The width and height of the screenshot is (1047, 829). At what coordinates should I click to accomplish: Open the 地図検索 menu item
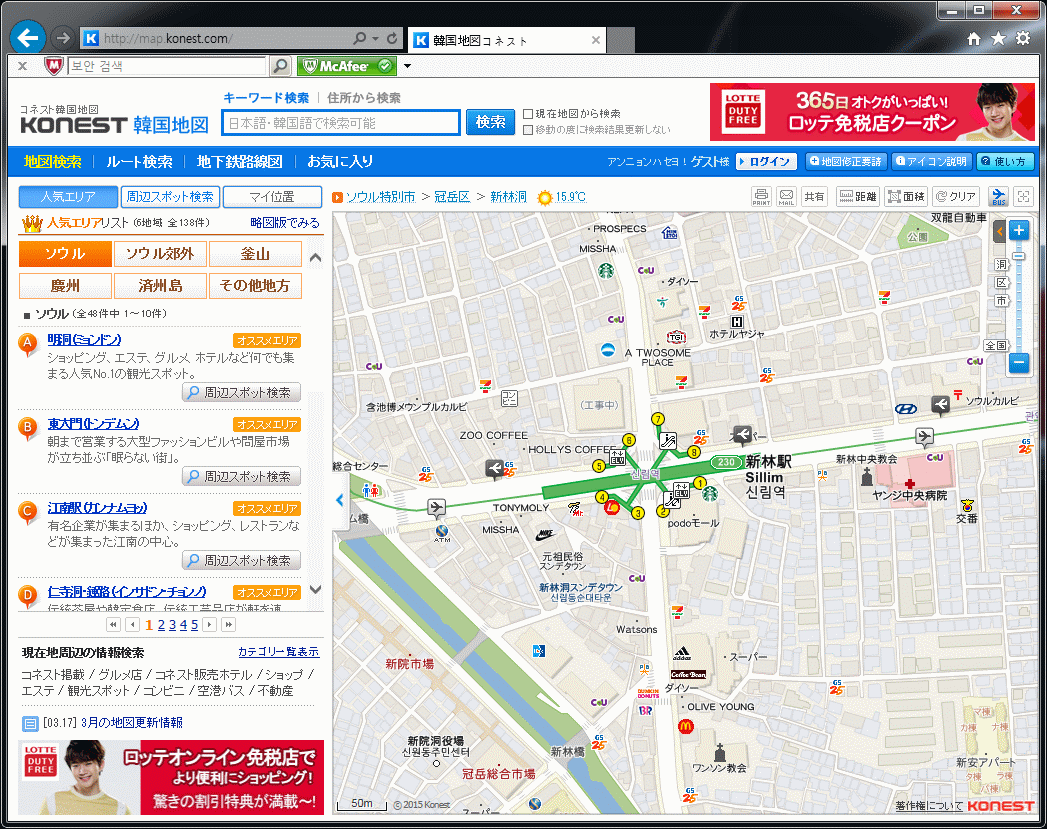coord(52,162)
